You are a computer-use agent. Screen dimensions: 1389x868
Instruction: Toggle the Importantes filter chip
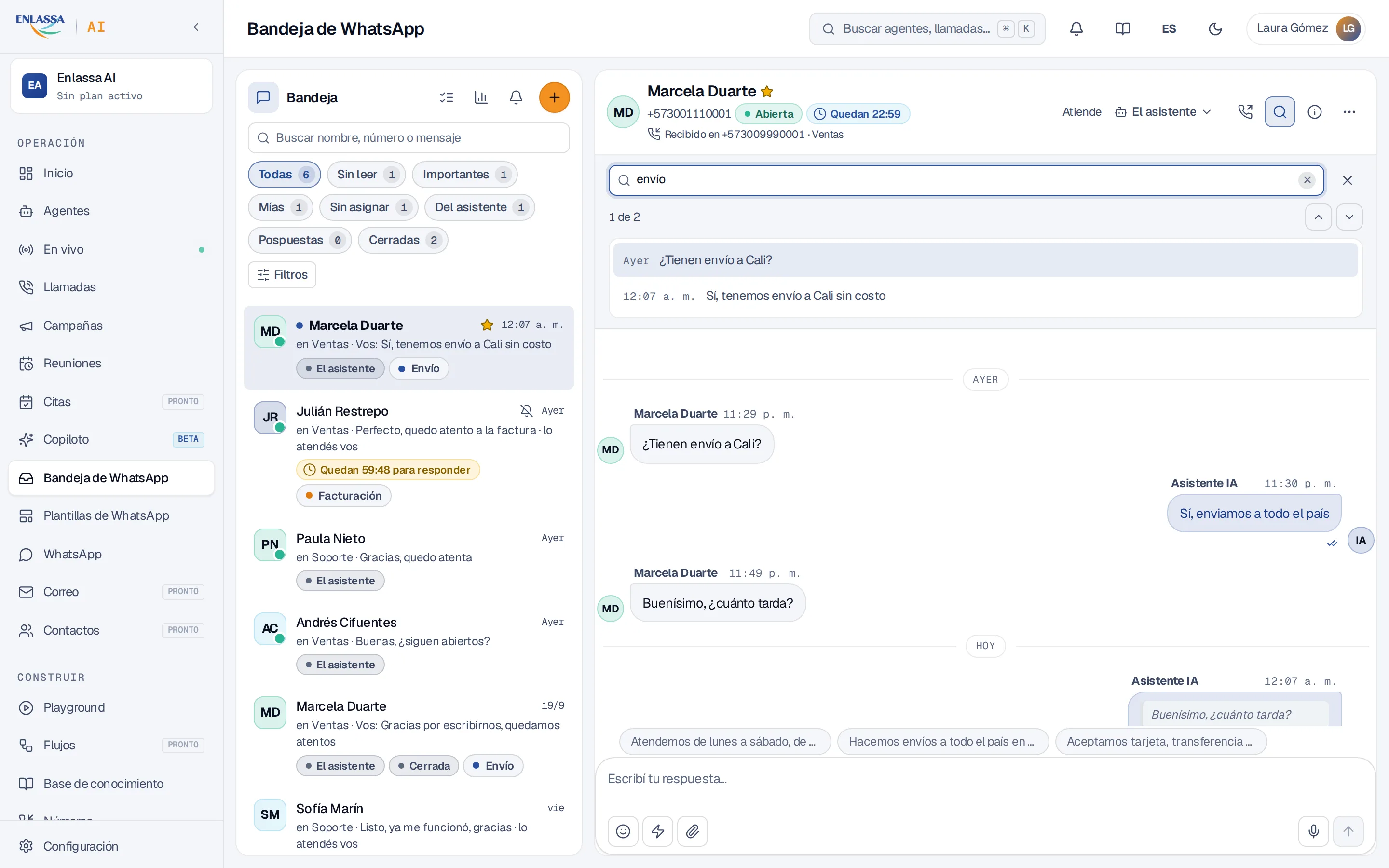[465, 175]
